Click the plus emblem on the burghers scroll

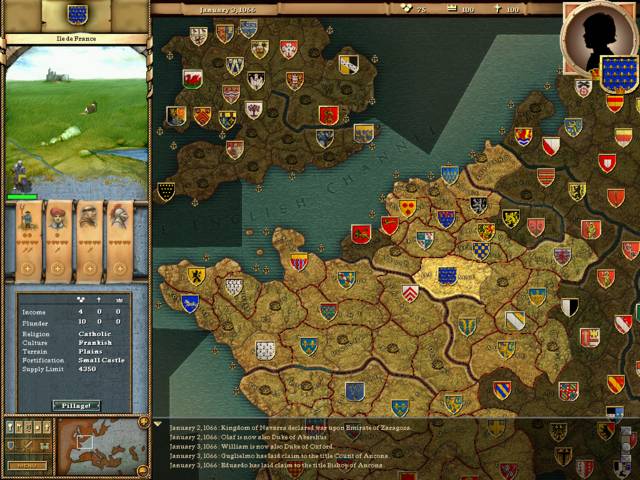pyautogui.click(x=58, y=269)
